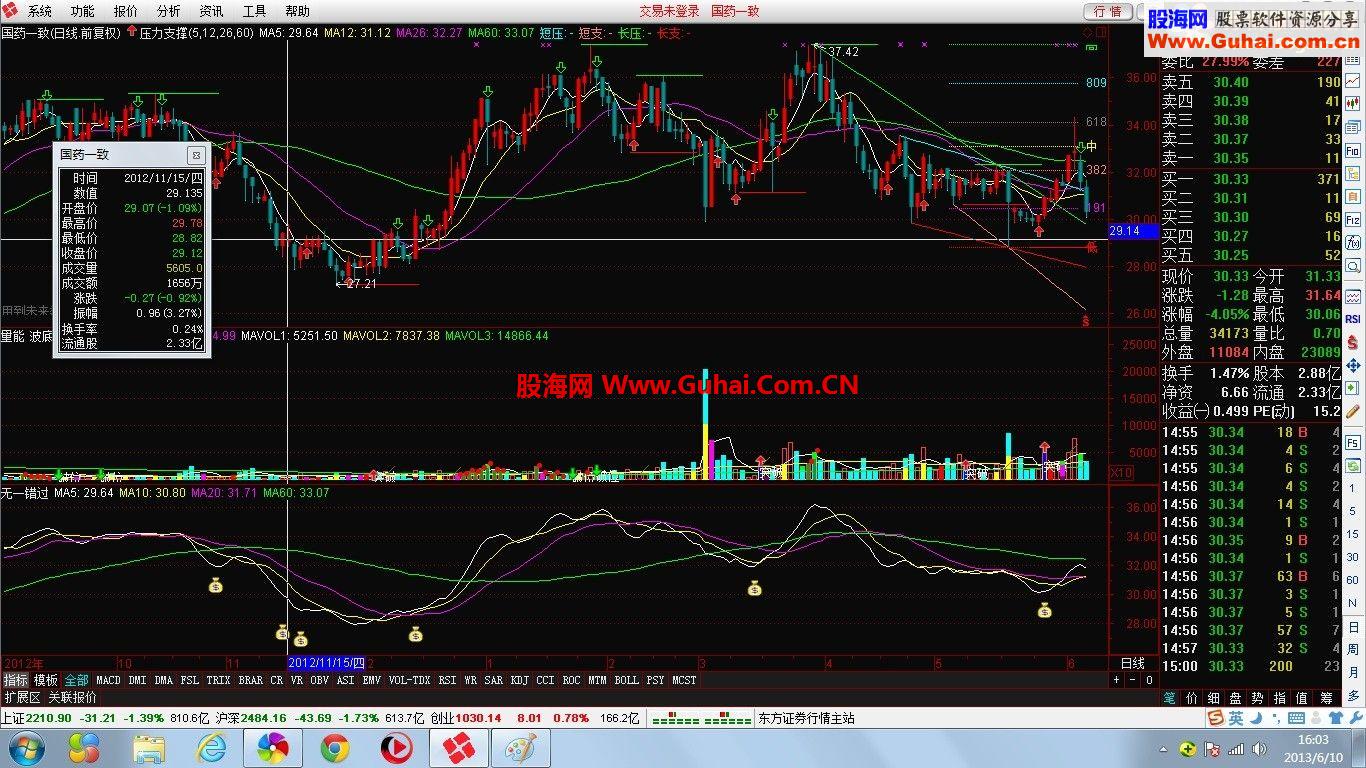Click the 2012/11/15/四 date marker

point(326,663)
